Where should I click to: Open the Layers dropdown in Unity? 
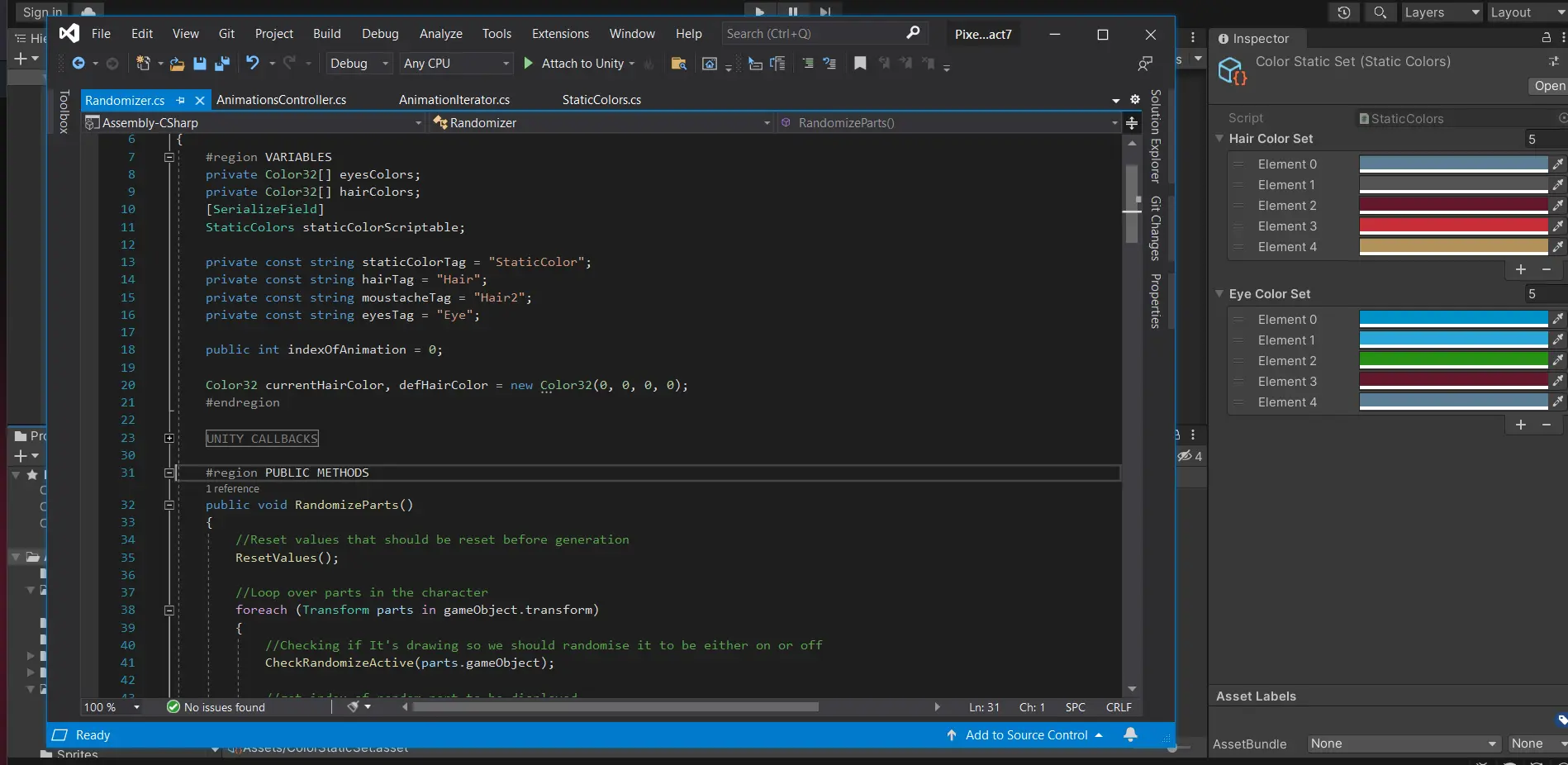click(x=1441, y=12)
